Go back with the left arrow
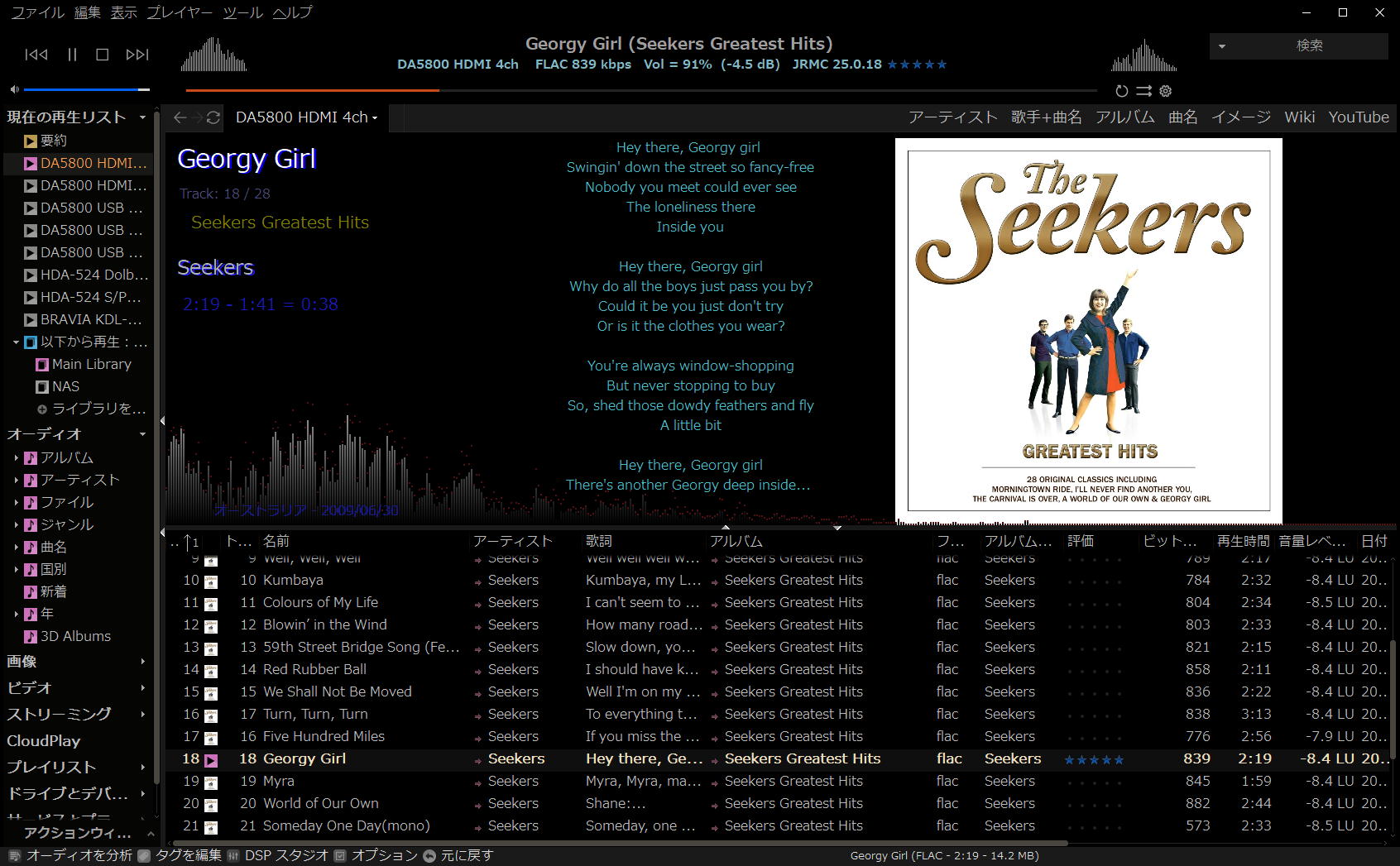1400x866 pixels. [x=180, y=117]
